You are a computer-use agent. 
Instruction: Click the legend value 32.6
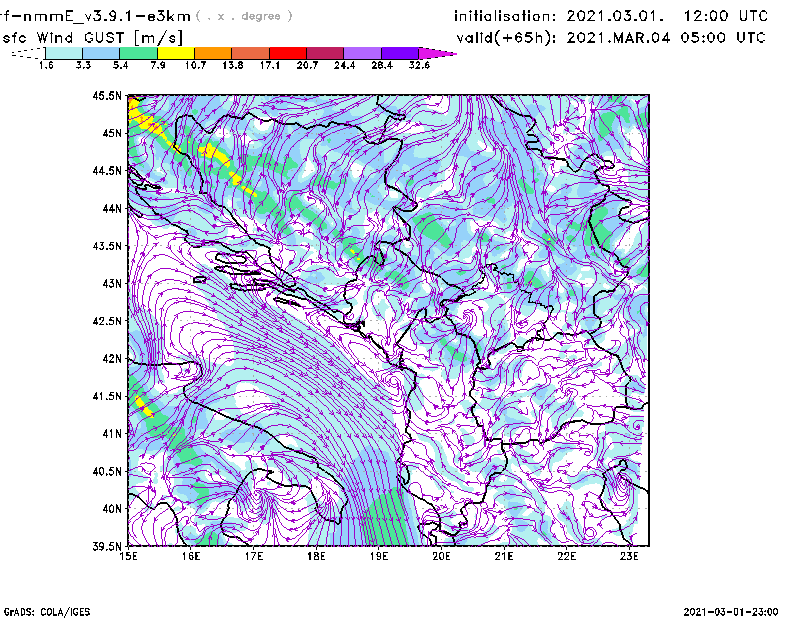point(419,65)
